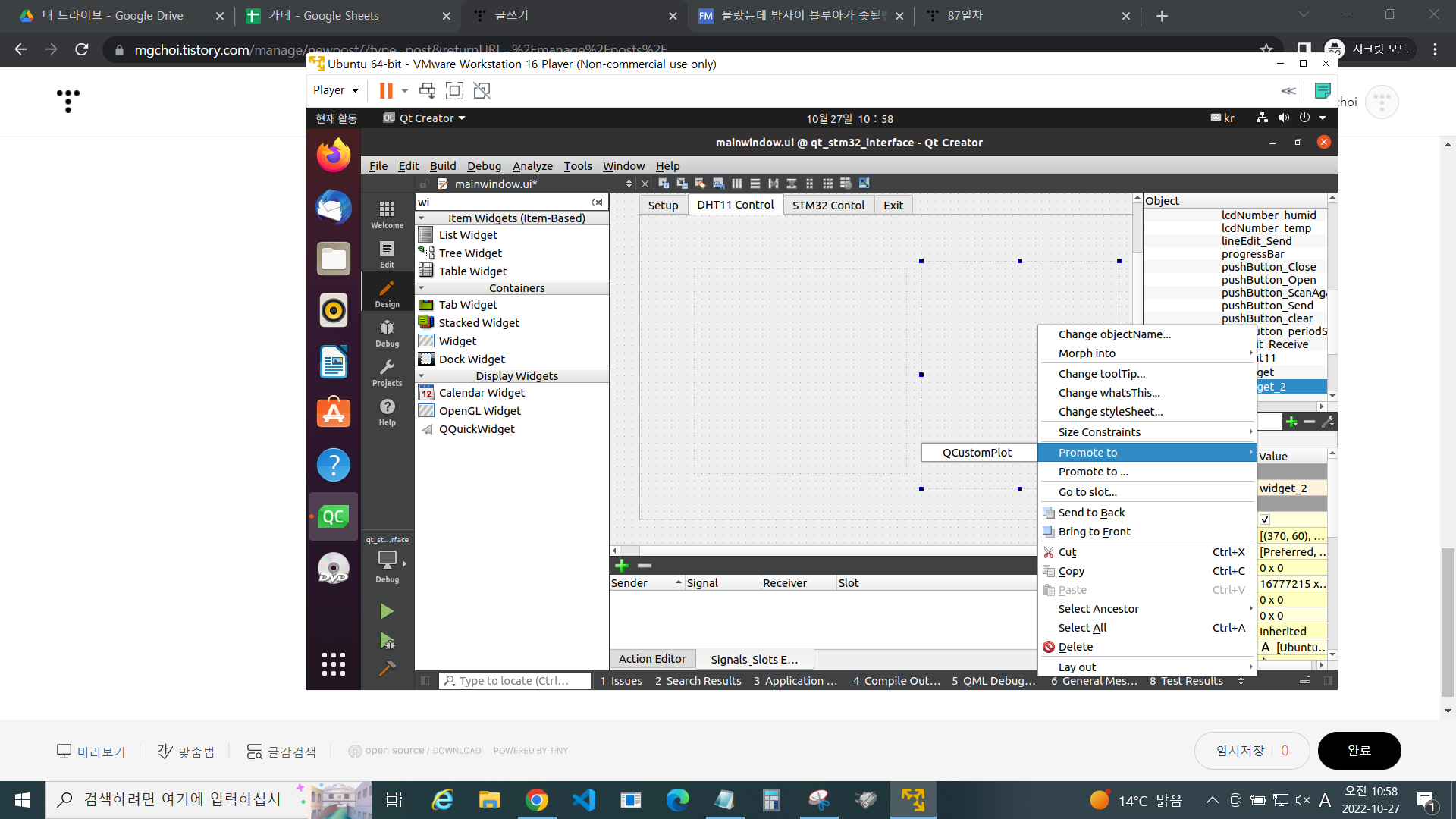Open the Compile Output pane
This screenshot has width=1456, height=819.
pos(896,681)
